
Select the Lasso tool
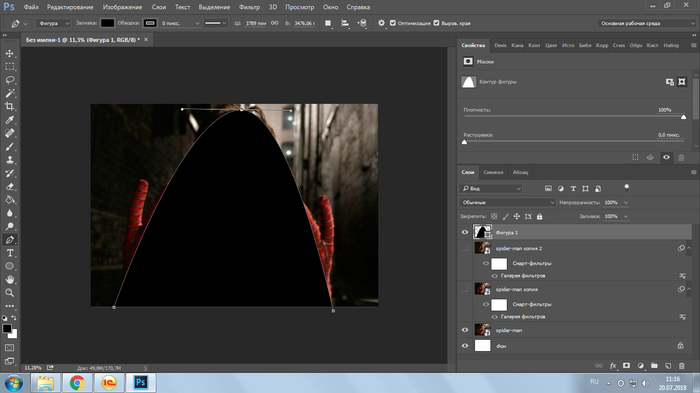point(9,80)
